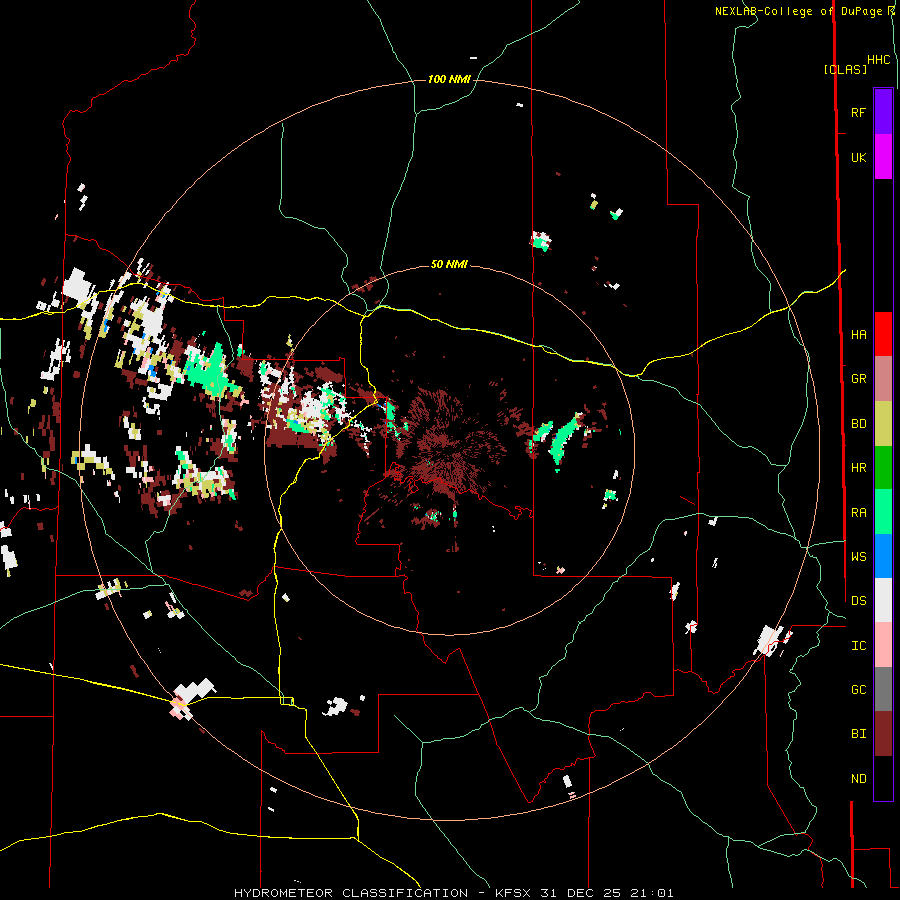This screenshot has width=900, height=900.
Task: Click the HA red legend swatch
Action: pyautogui.click(x=883, y=334)
